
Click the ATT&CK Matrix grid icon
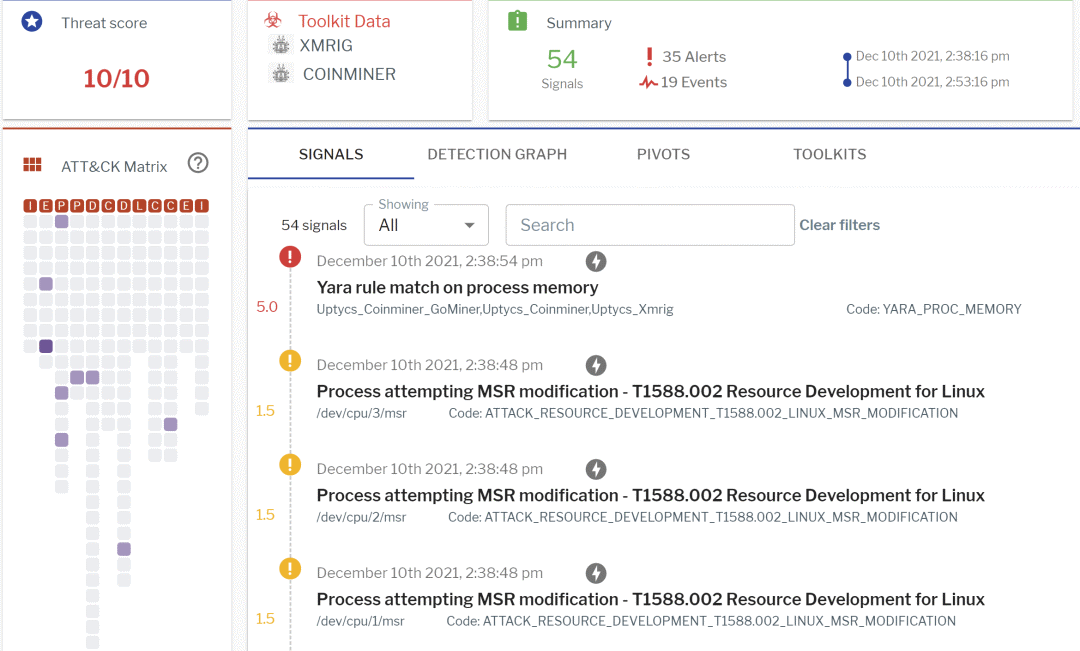click(x=33, y=166)
